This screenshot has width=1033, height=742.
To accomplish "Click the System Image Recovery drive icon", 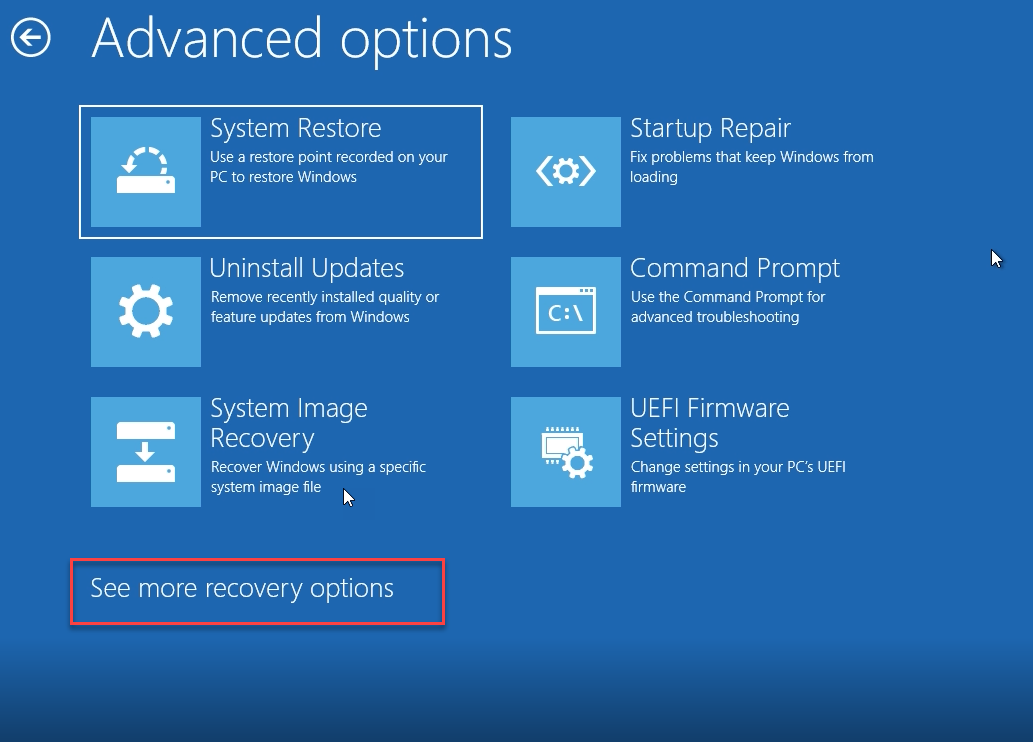I will pyautogui.click(x=145, y=451).
